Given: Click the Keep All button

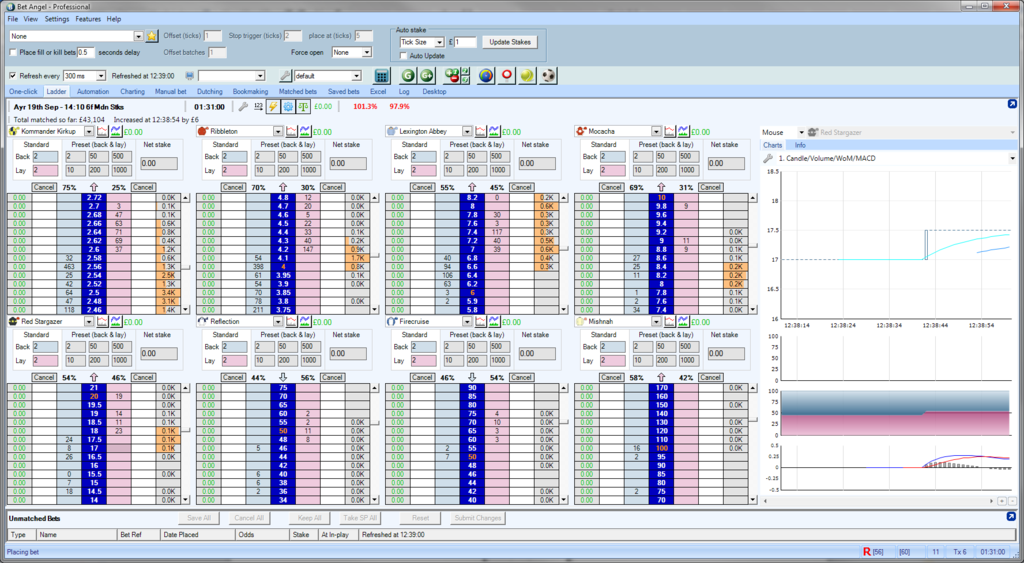Looking at the screenshot, I should pyautogui.click(x=310, y=518).
